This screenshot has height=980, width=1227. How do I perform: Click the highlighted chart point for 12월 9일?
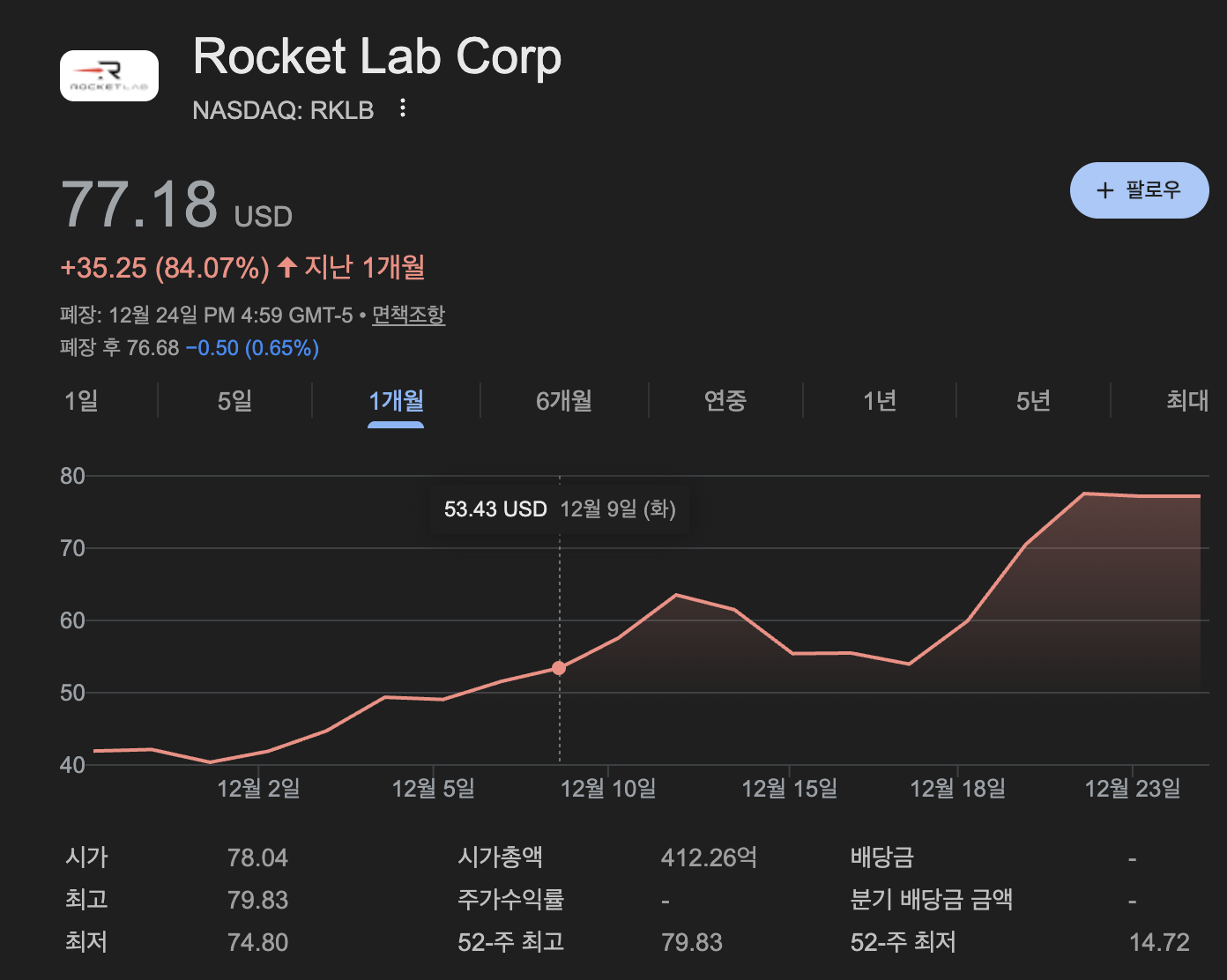pos(559,668)
